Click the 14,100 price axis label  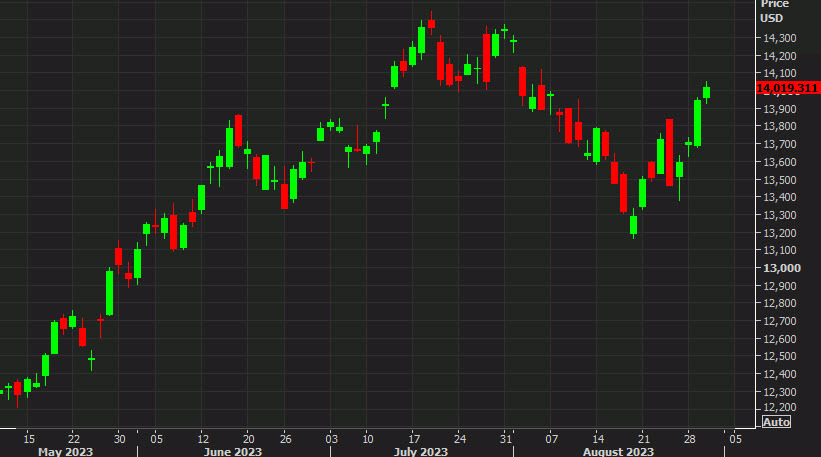click(x=780, y=73)
